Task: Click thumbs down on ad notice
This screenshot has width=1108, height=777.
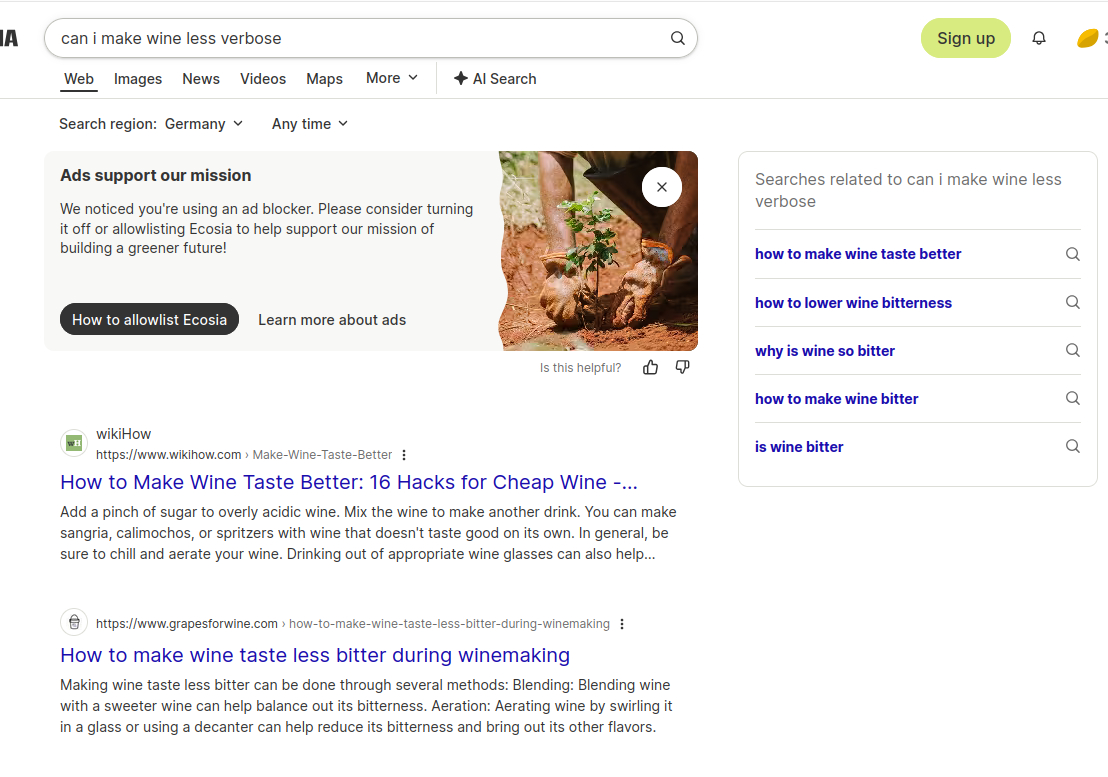Action: click(x=683, y=367)
